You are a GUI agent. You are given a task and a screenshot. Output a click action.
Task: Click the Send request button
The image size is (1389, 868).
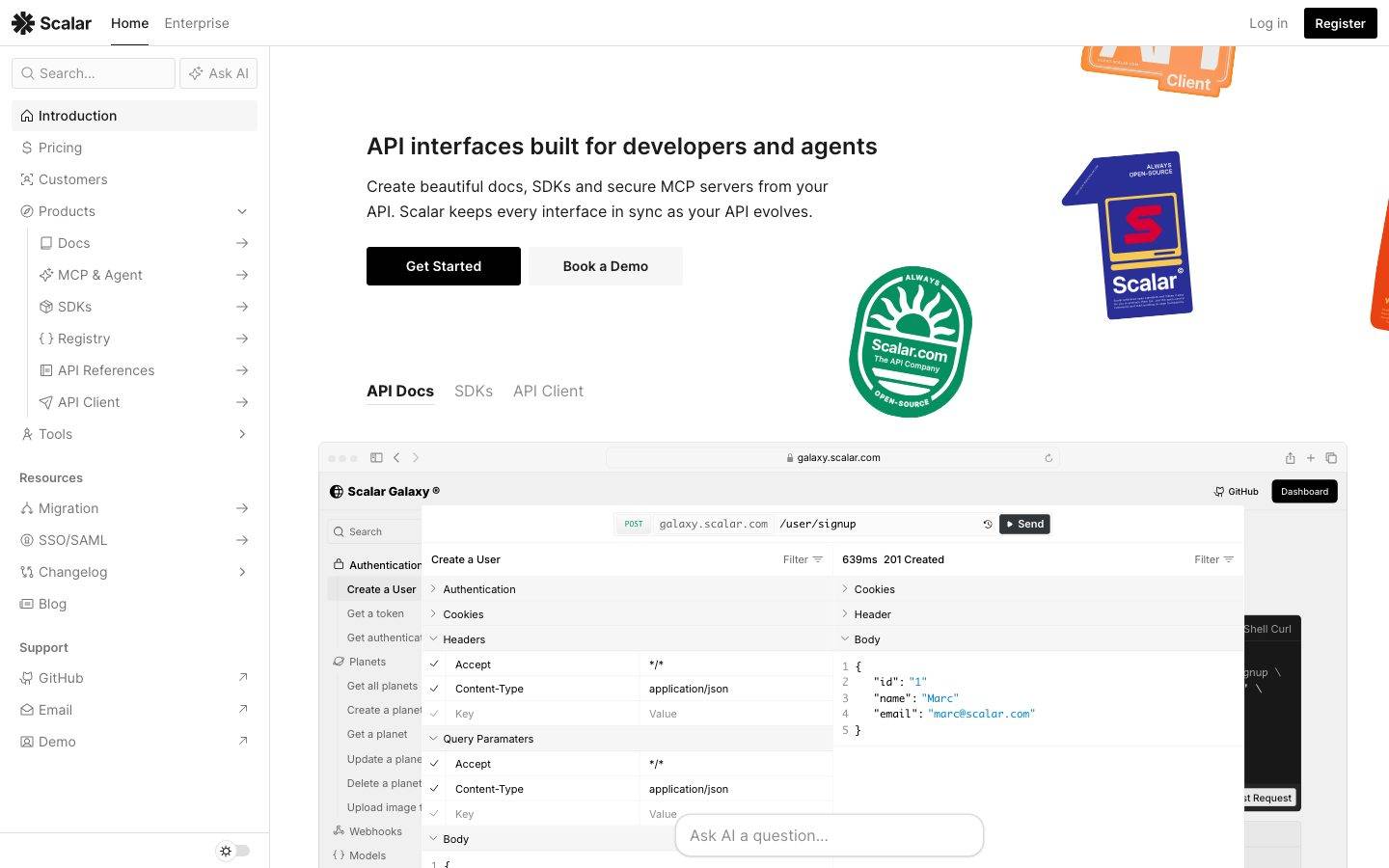point(1024,524)
